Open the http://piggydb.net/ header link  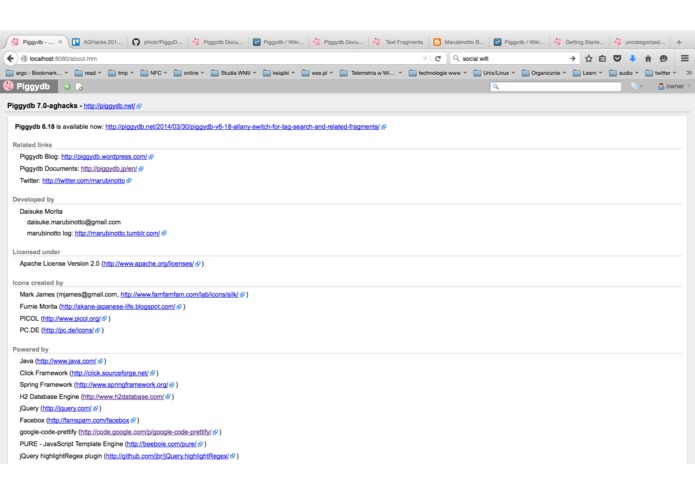109,106
